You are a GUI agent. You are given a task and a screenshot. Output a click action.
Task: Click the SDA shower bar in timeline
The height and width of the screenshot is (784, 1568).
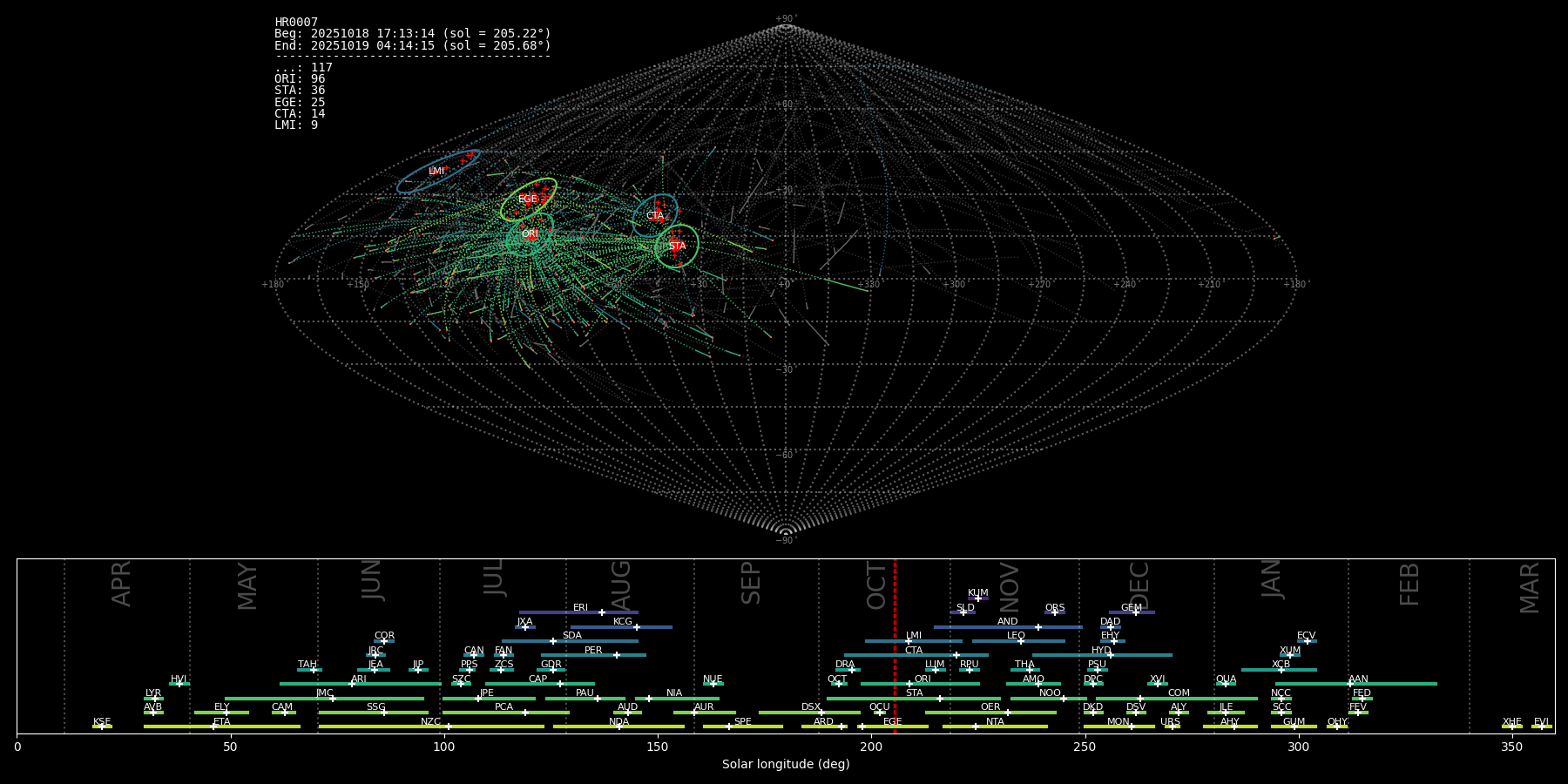(570, 641)
